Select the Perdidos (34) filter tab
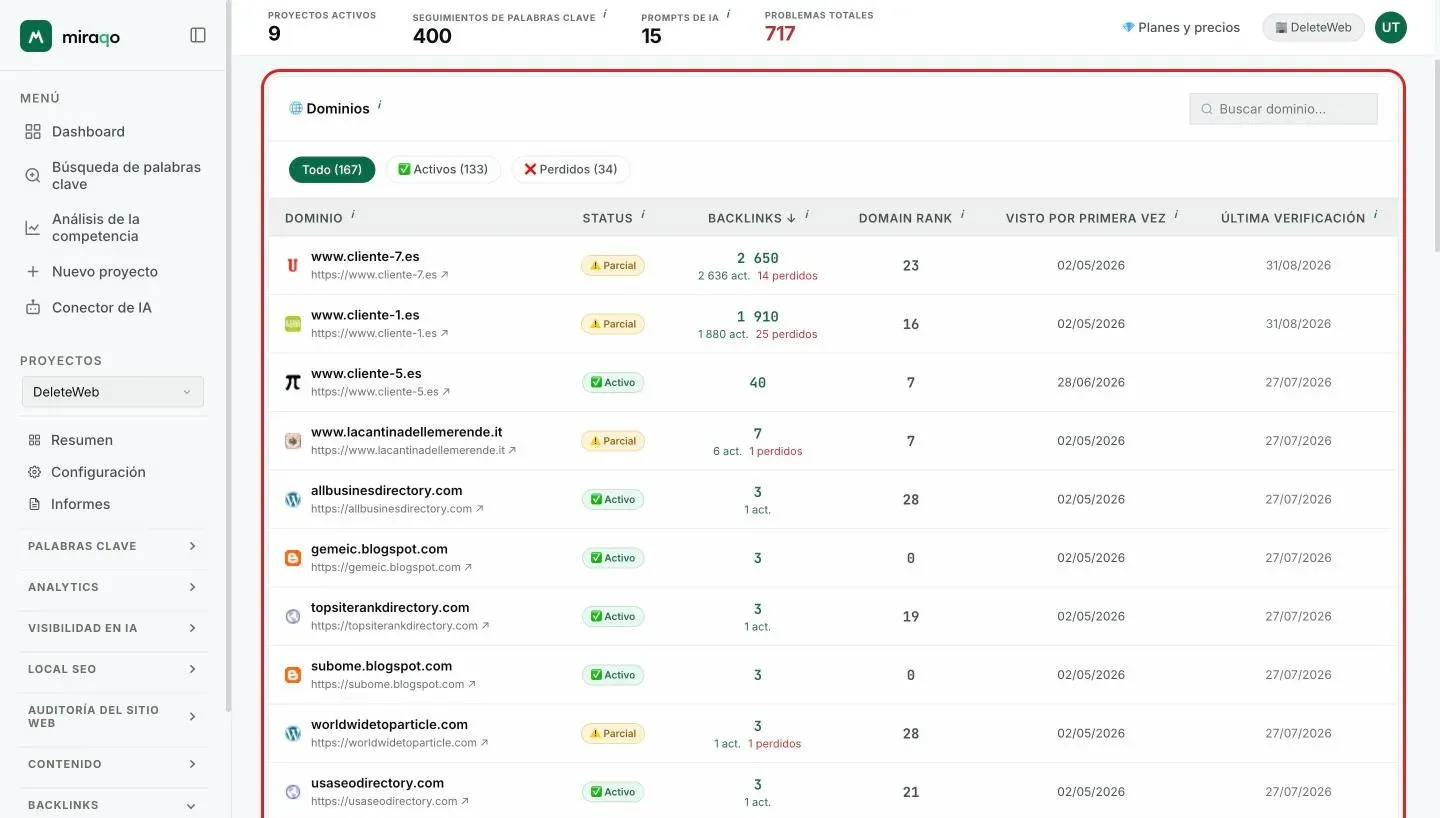This screenshot has height=818, width=1440. [x=571, y=169]
